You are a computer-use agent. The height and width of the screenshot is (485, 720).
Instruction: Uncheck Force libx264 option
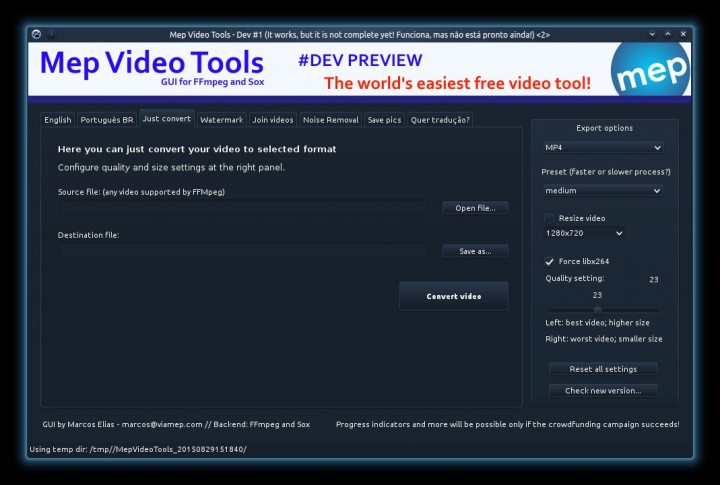(549, 261)
